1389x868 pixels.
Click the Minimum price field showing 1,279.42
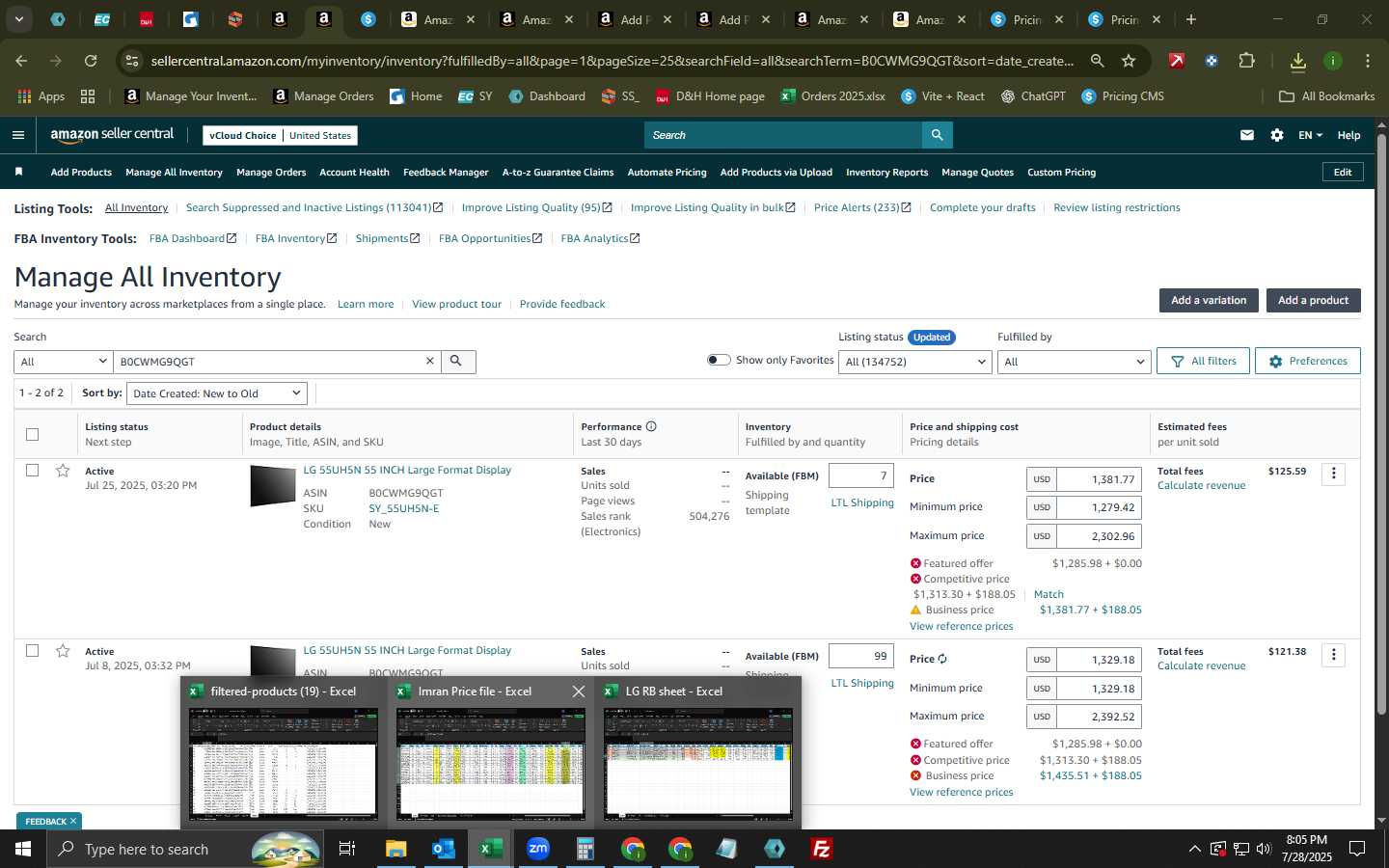[x=1099, y=506]
